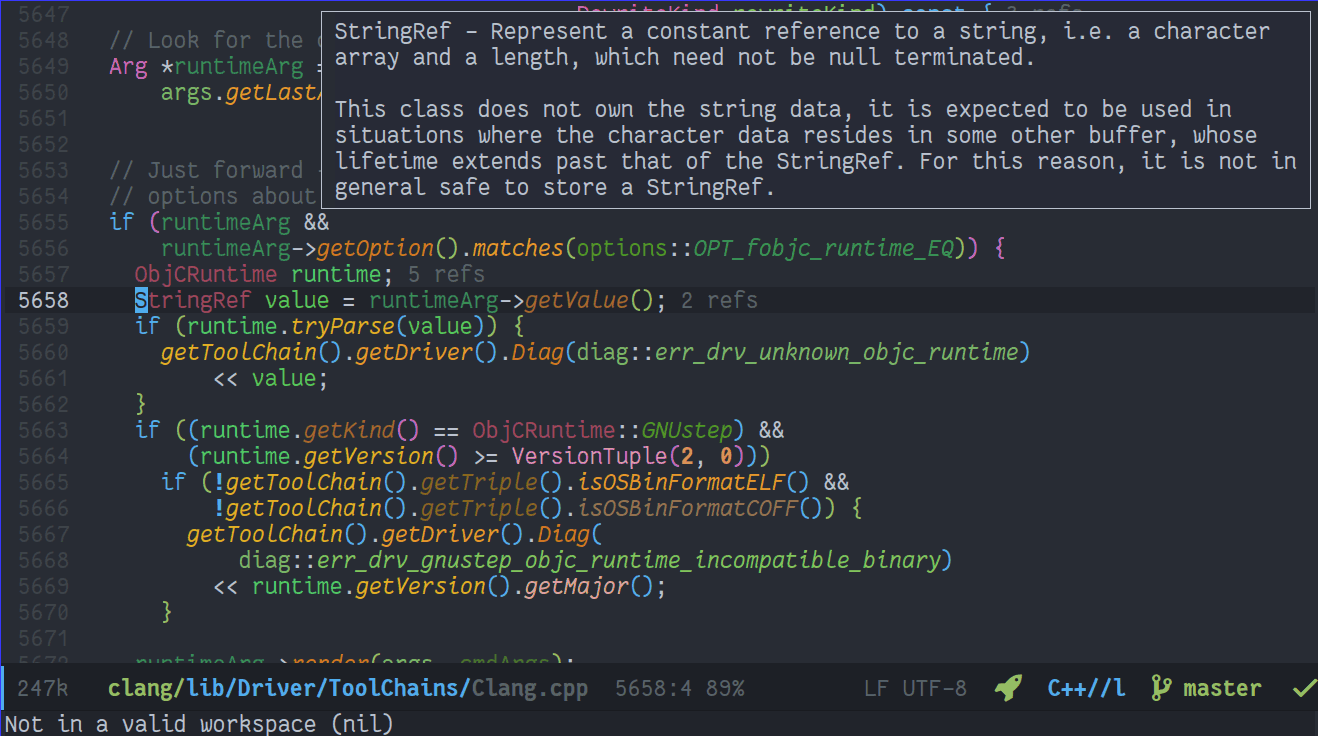The image size is (1318, 736).
Task: Click the LSP rocket icon in modeline
Action: click(x=1008, y=688)
